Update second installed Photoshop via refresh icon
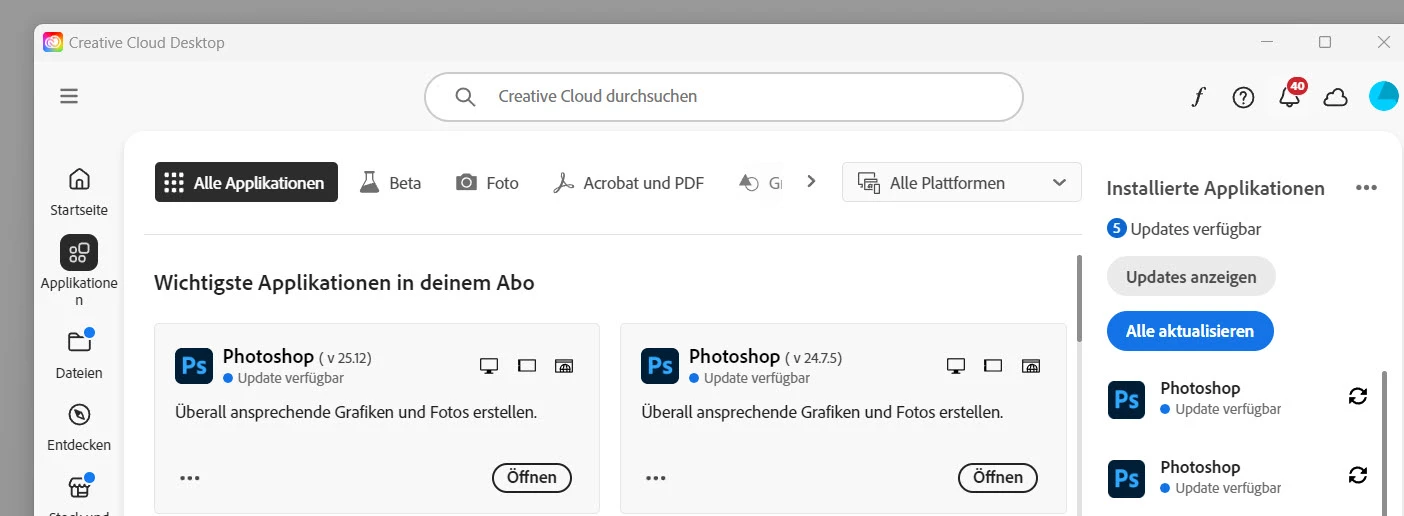Image resolution: width=1404 pixels, height=516 pixels. (x=1358, y=476)
